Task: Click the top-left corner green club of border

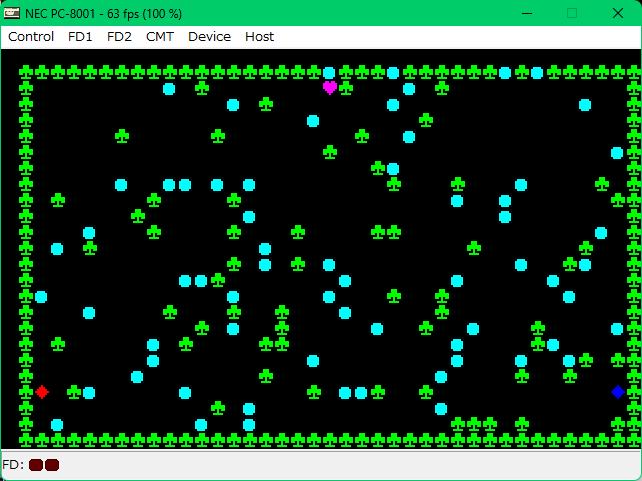Action: click(26, 72)
